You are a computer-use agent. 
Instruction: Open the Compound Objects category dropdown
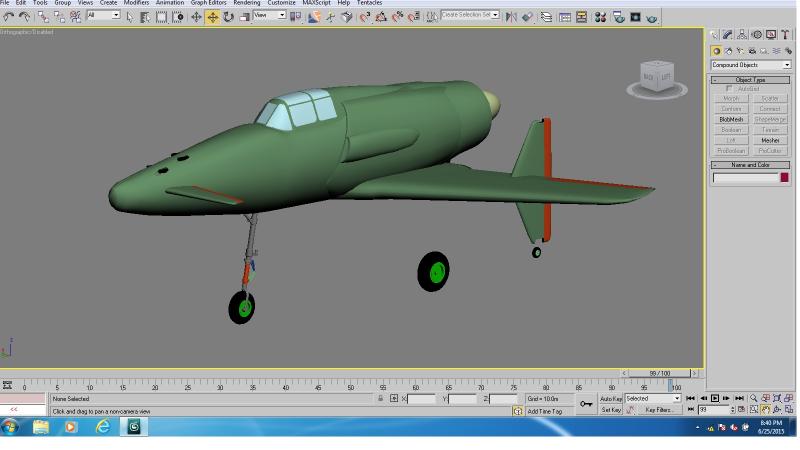pyautogui.click(x=751, y=65)
